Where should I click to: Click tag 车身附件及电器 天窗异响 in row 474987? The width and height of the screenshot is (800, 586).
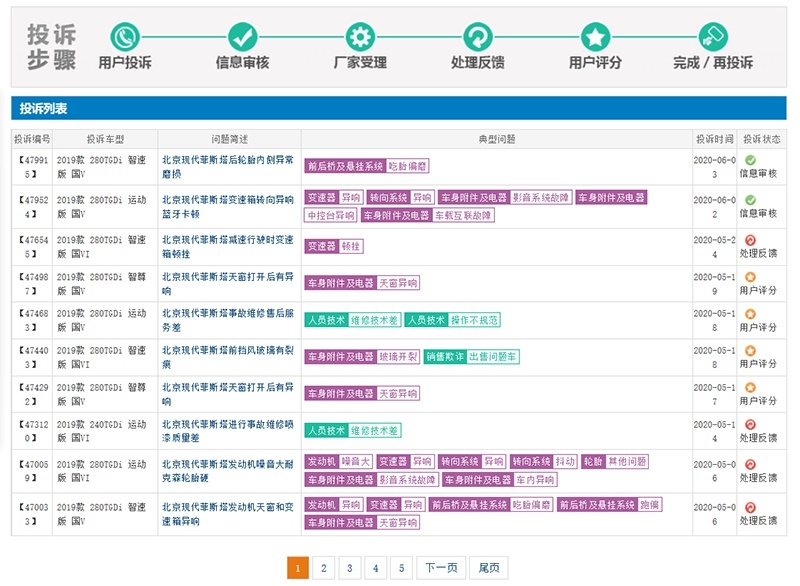tap(362, 283)
